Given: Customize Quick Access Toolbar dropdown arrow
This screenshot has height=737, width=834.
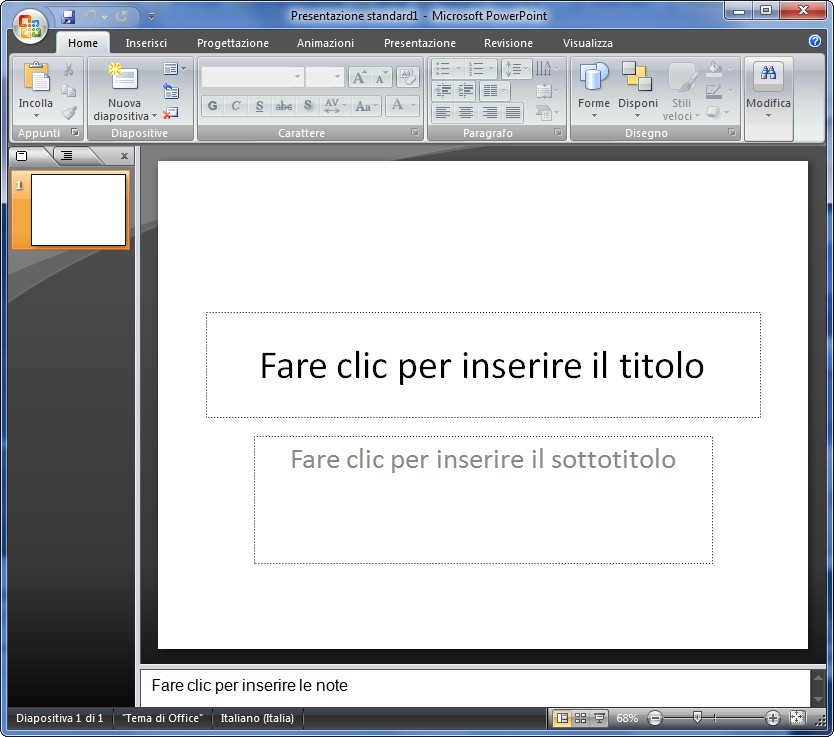Looking at the screenshot, I should pos(152,17).
